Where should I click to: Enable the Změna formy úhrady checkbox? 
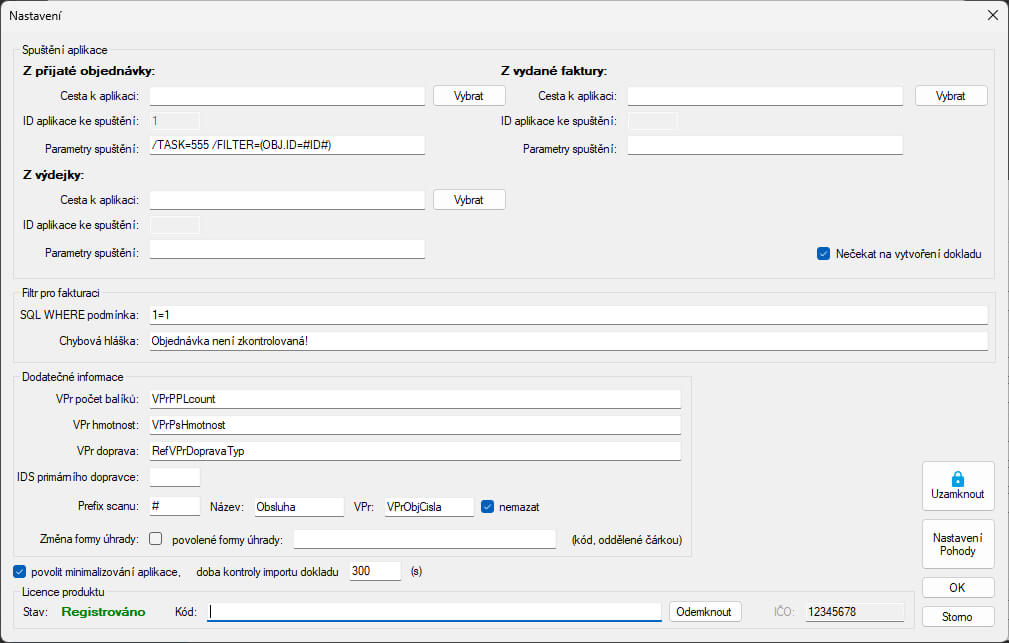point(155,540)
